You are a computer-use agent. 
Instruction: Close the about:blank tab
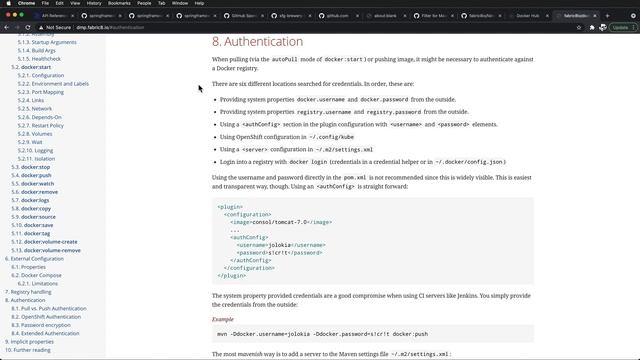click(405, 16)
